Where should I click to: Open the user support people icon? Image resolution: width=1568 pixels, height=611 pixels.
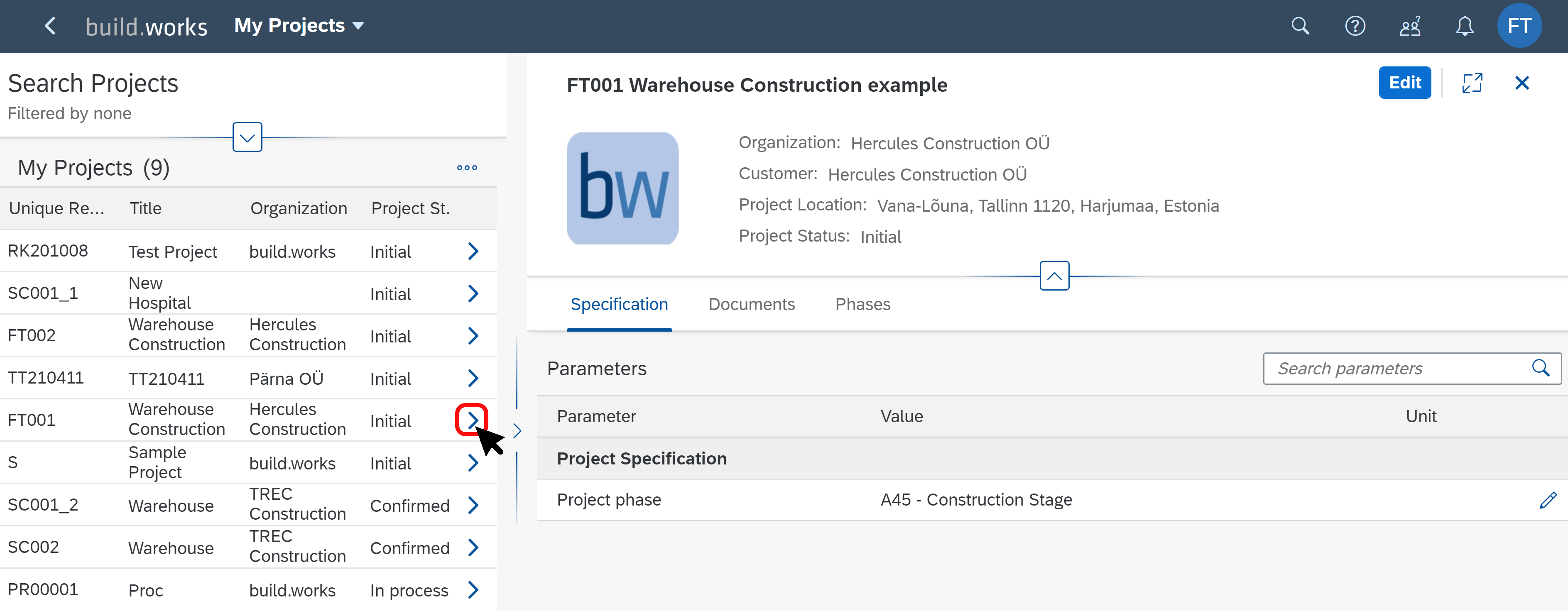1410,26
